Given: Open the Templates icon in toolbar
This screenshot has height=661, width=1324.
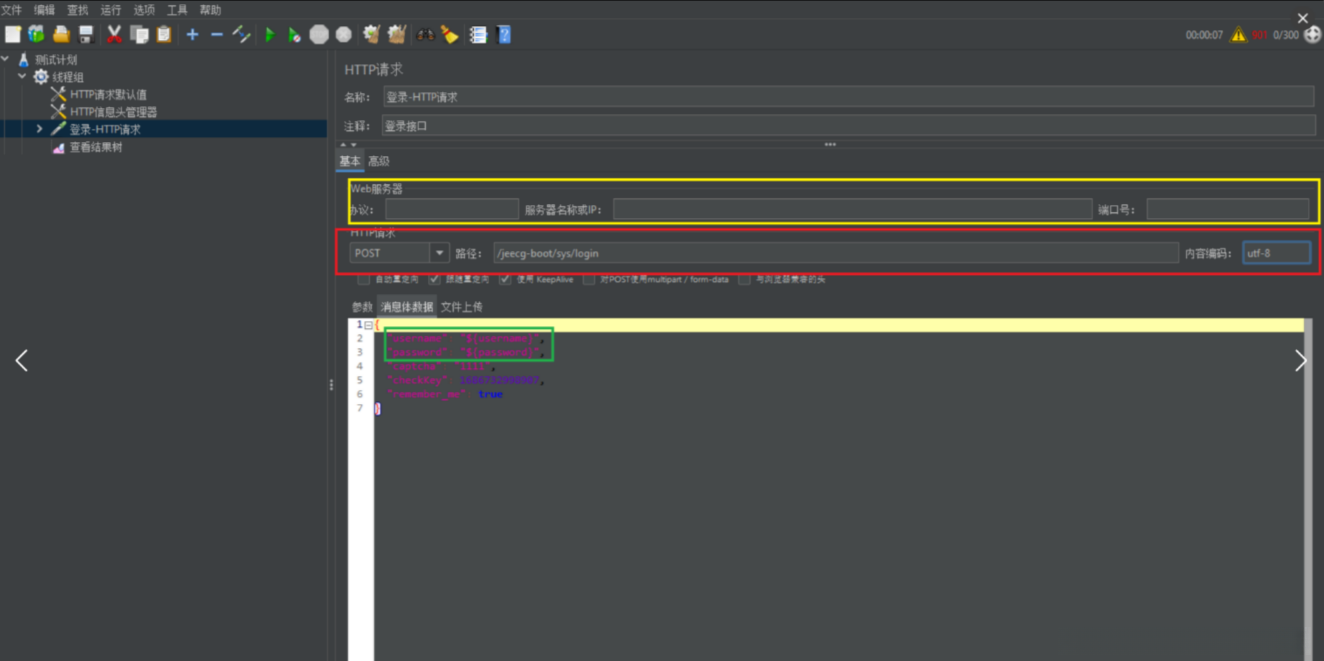Looking at the screenshot, I should (37, 35).
